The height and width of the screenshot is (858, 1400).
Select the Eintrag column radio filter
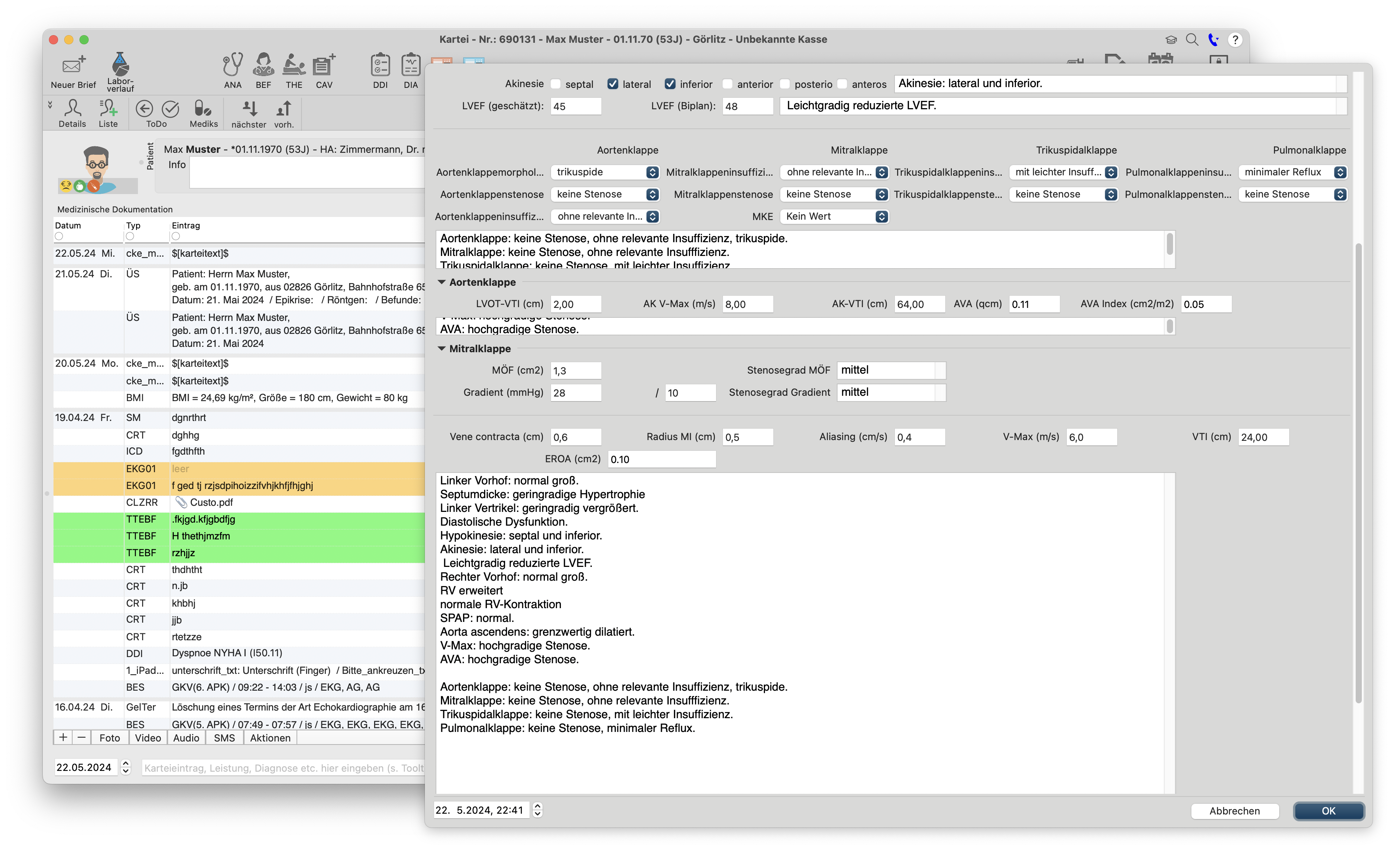[176, 236]
